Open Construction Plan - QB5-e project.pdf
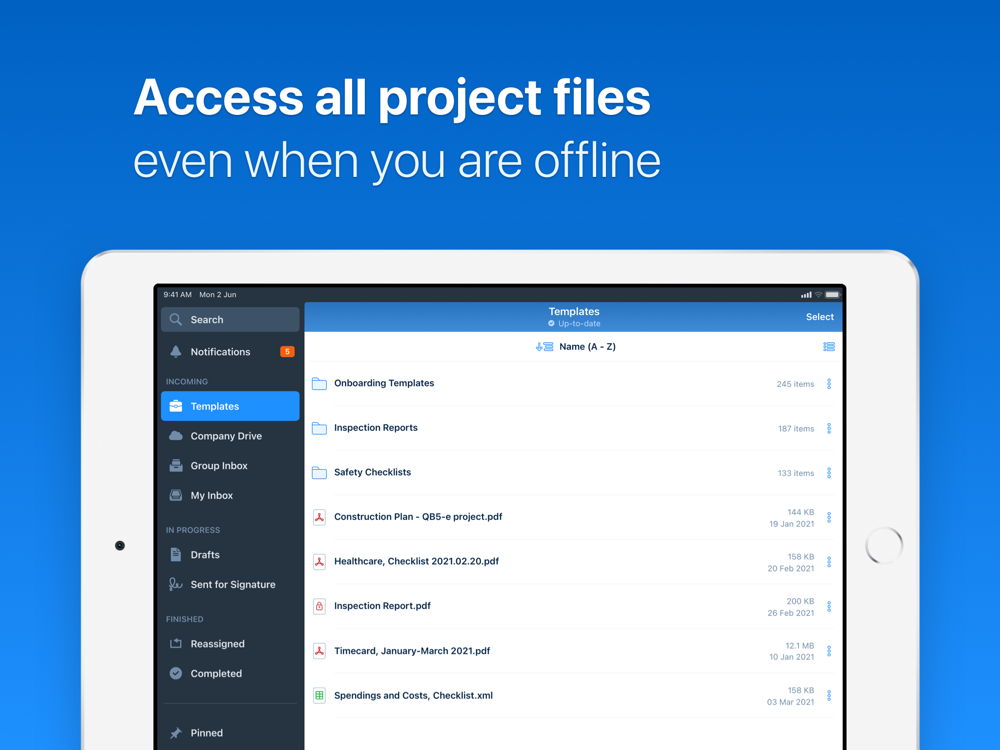The width and height of the screenshot is (1000, 750). pos(573,517)
